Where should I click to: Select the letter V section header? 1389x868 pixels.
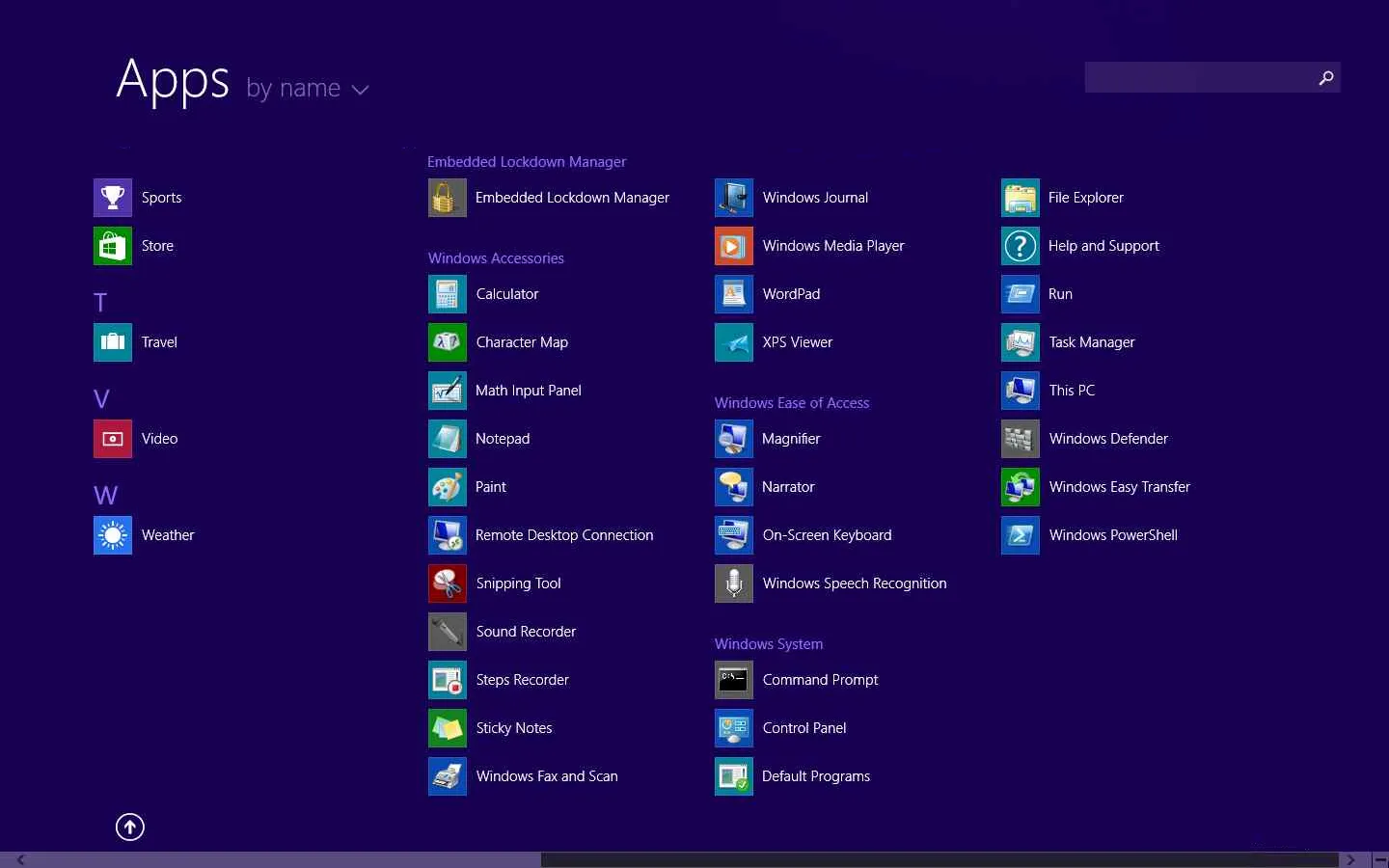101,399
